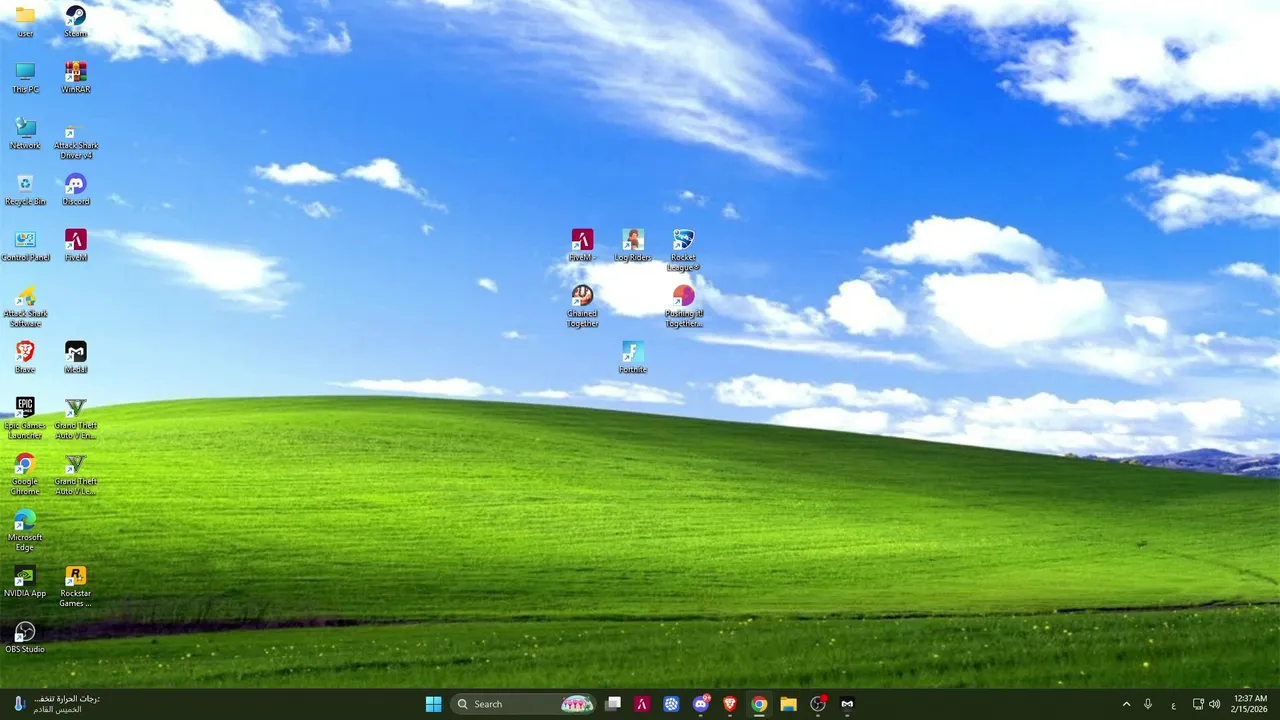The image size is (1280, 720).
Task: Select the Network desktop icon
Action: pyautogui.click(x=25, y=133)
